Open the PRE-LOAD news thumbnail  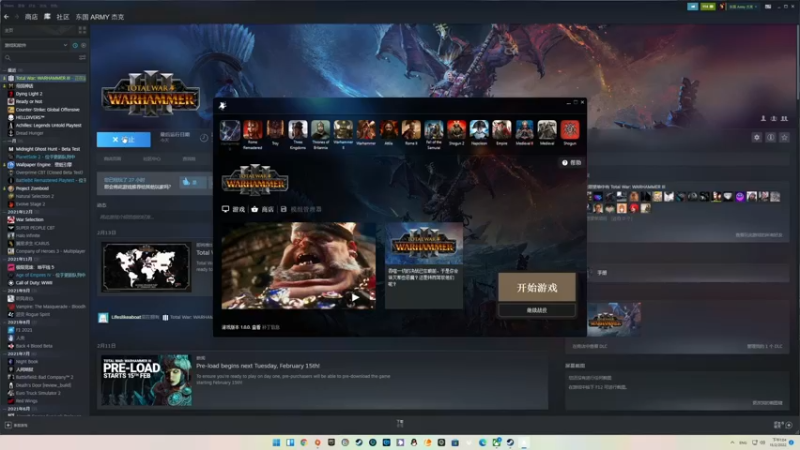(x=146, y=381)
